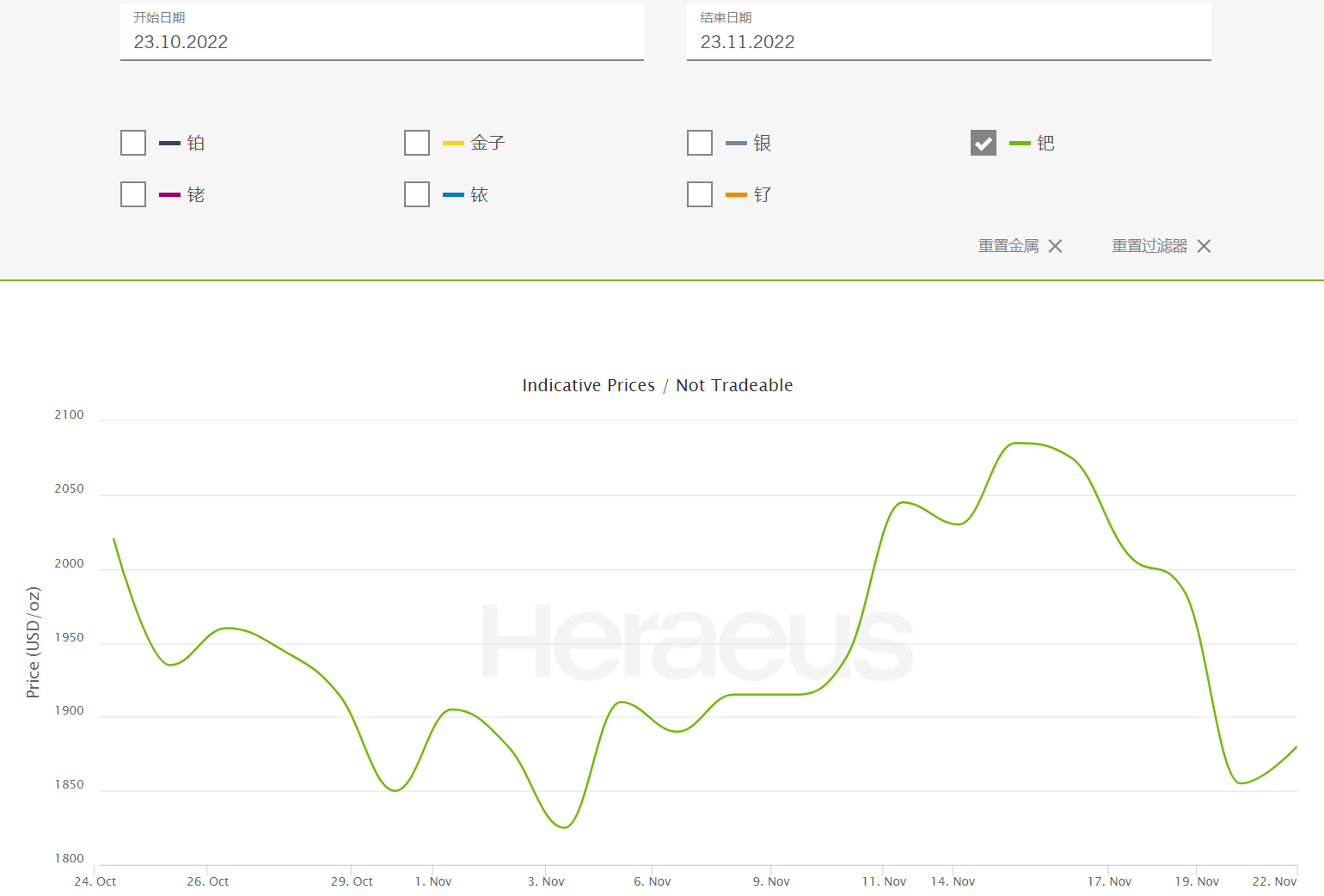This screenshot has width=1324, height=896.
Task: Click the 结束日期 field label
Action: [x=726, y=17]
